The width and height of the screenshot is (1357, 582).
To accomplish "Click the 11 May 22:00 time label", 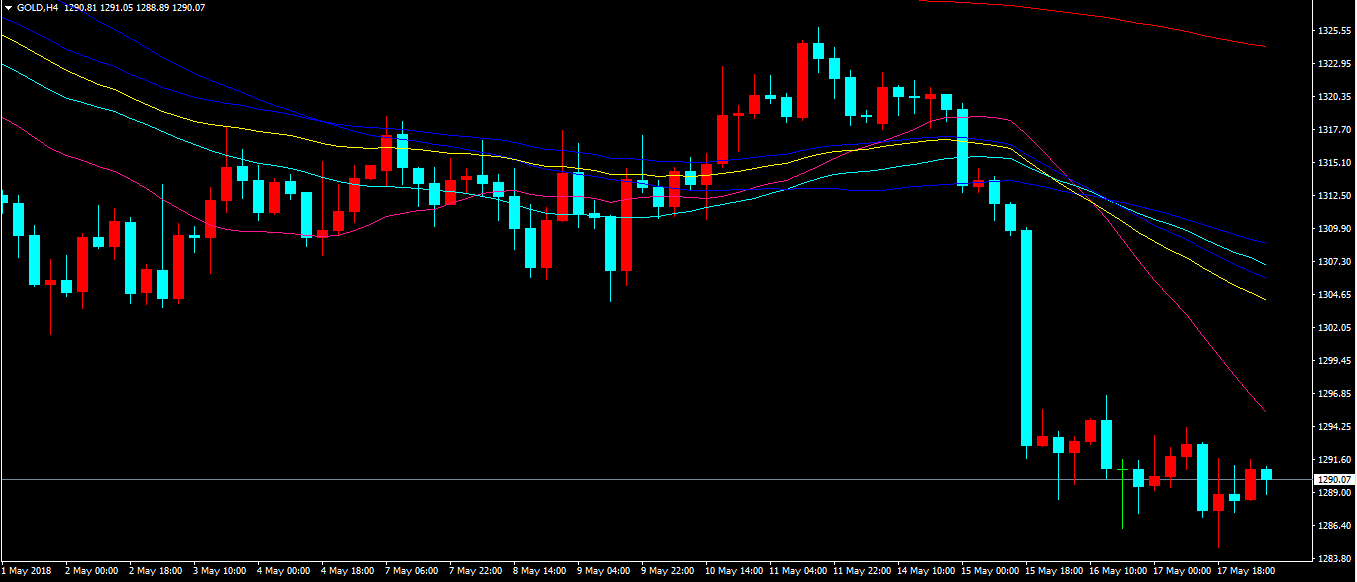I will pyautogui.click(x=862, y=571).
